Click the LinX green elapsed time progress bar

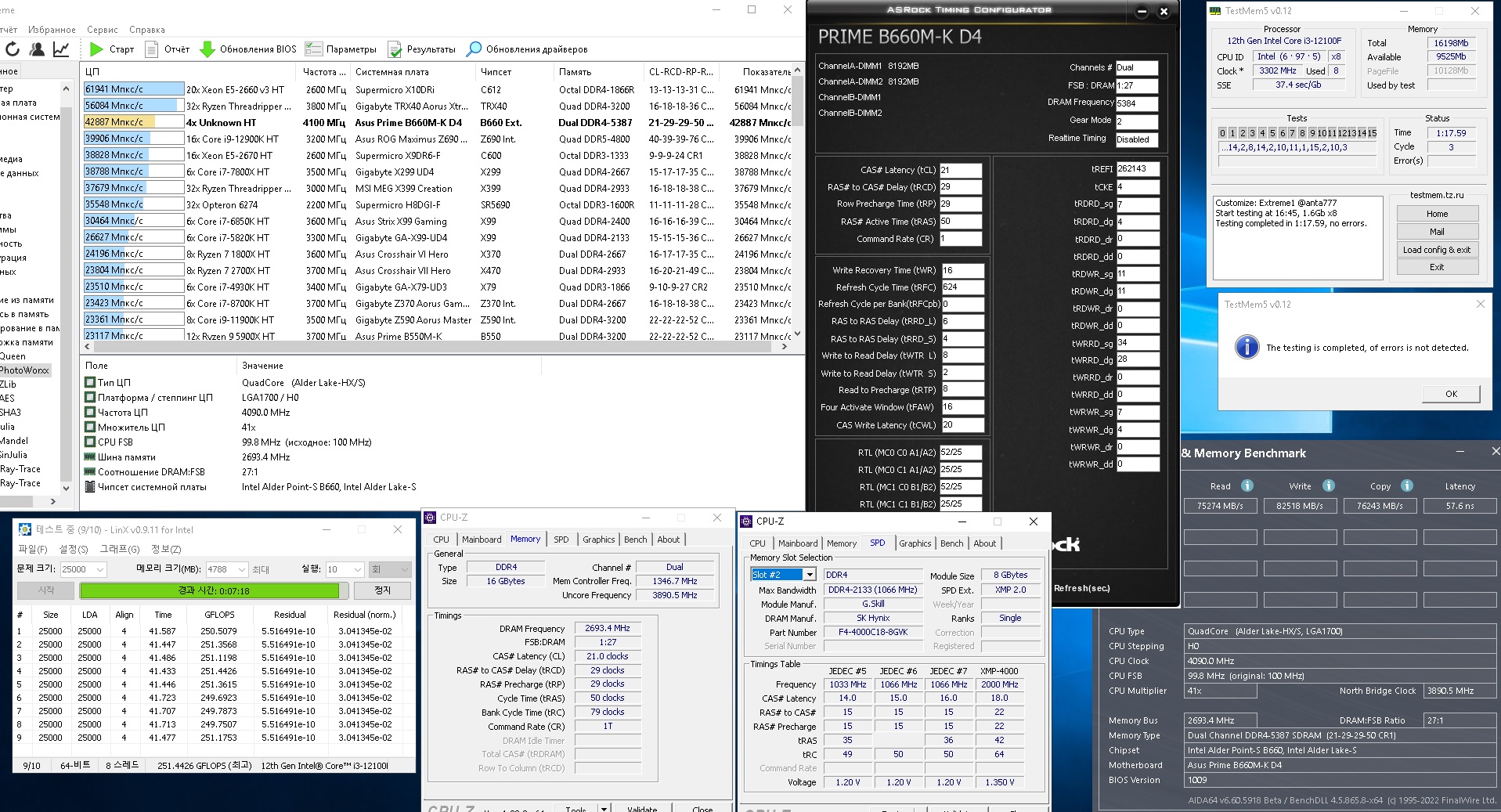click(213, 590)
